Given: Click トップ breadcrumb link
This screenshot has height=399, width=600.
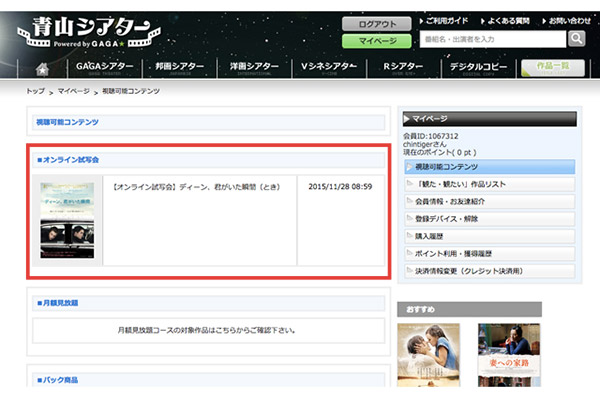Looking at the screenshot, I should pos(35,91).
